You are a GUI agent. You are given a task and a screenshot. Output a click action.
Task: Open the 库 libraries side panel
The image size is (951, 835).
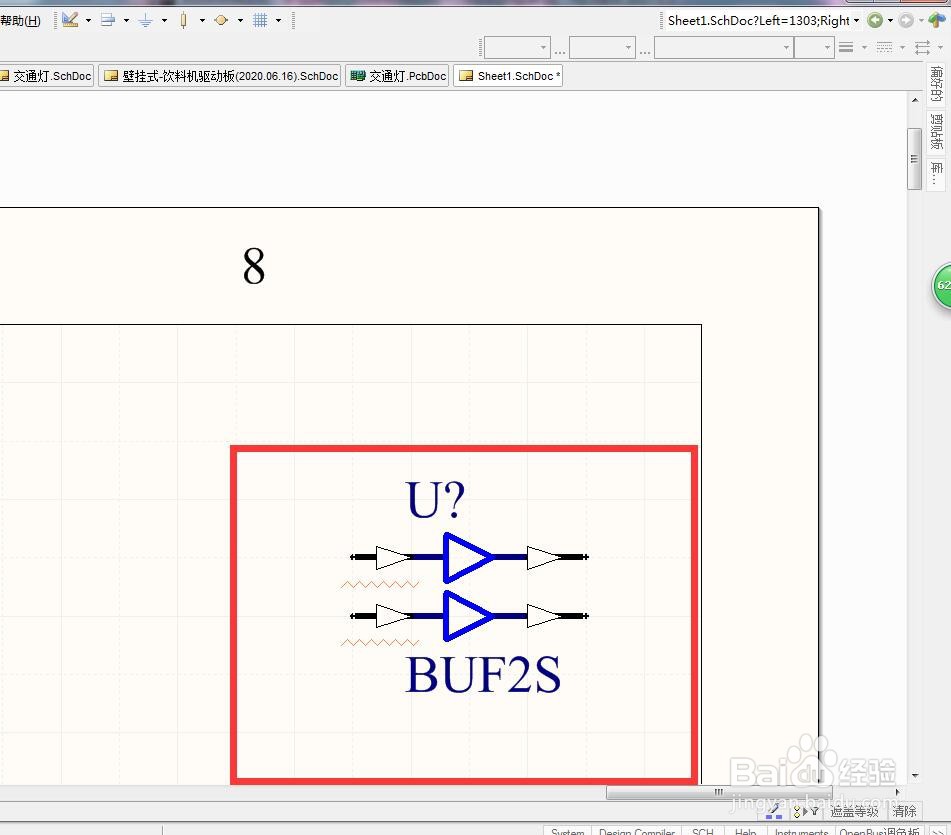coord(936,175)
